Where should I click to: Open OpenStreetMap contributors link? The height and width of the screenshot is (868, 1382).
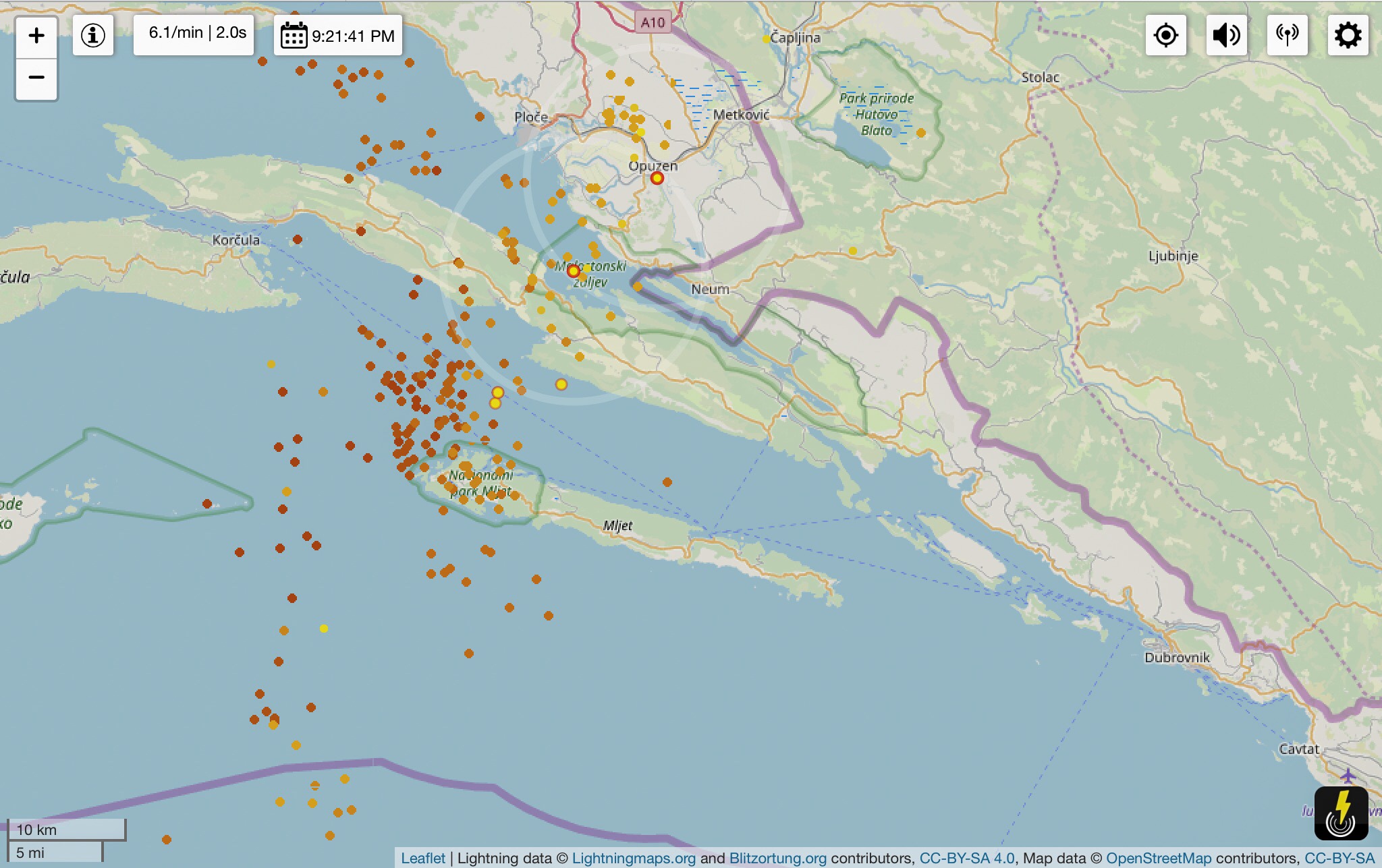1158,858
